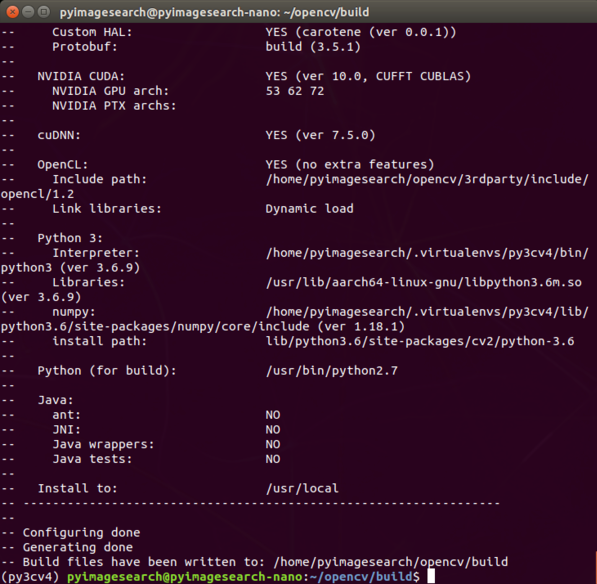Click the 'build (3.5.1)' value
Viewport: 597px width, 584px height.
pyautogui.click(x=313, y=47)
